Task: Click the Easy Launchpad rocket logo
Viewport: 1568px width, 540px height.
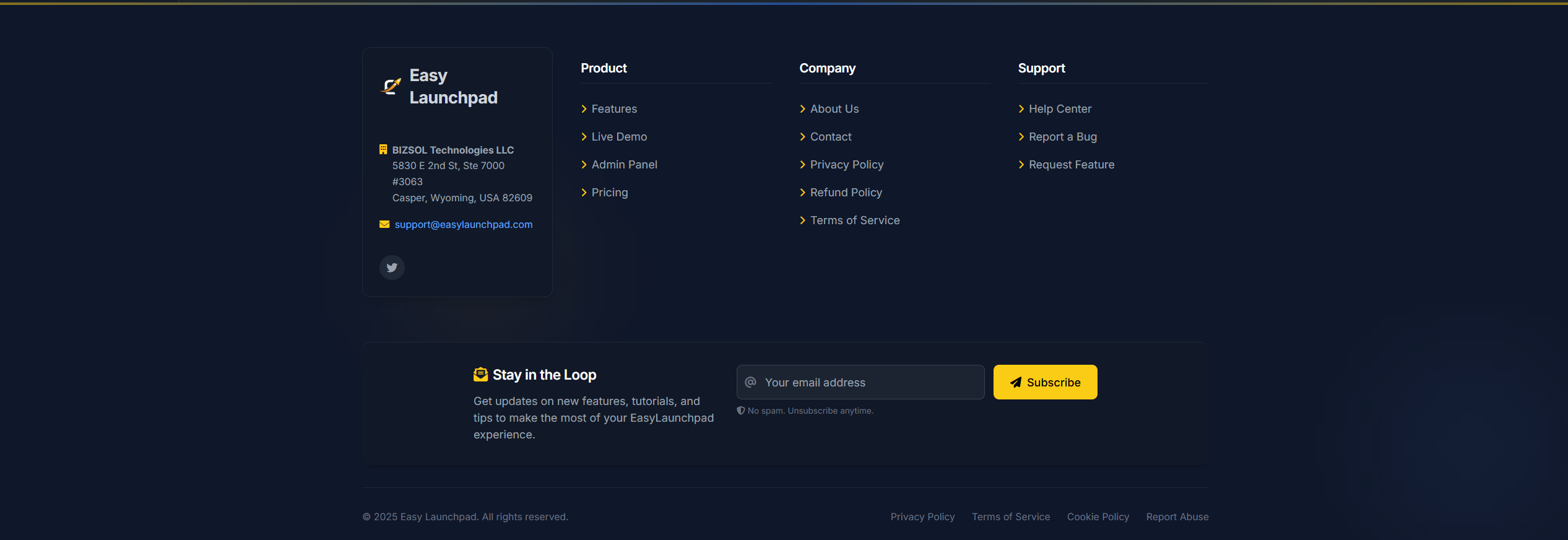Action: (391, 86)
